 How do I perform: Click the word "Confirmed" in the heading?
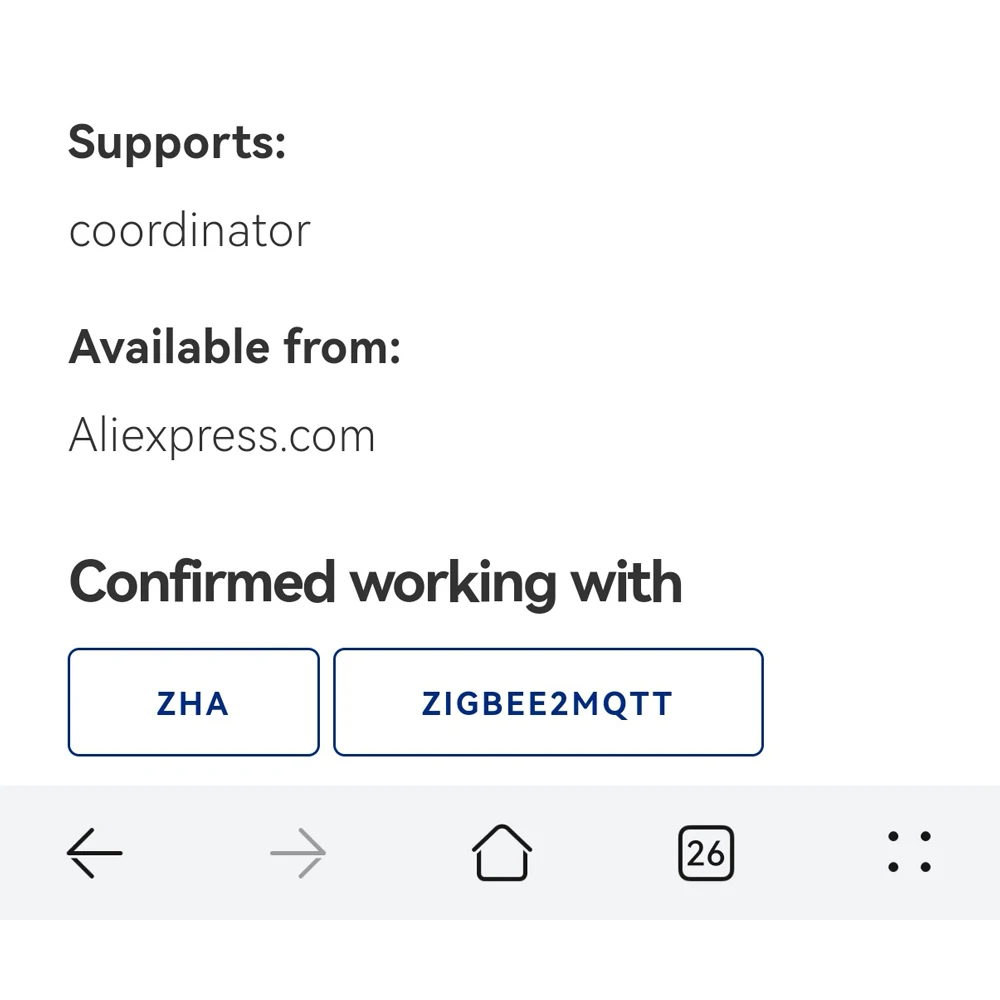click(202, 582)
